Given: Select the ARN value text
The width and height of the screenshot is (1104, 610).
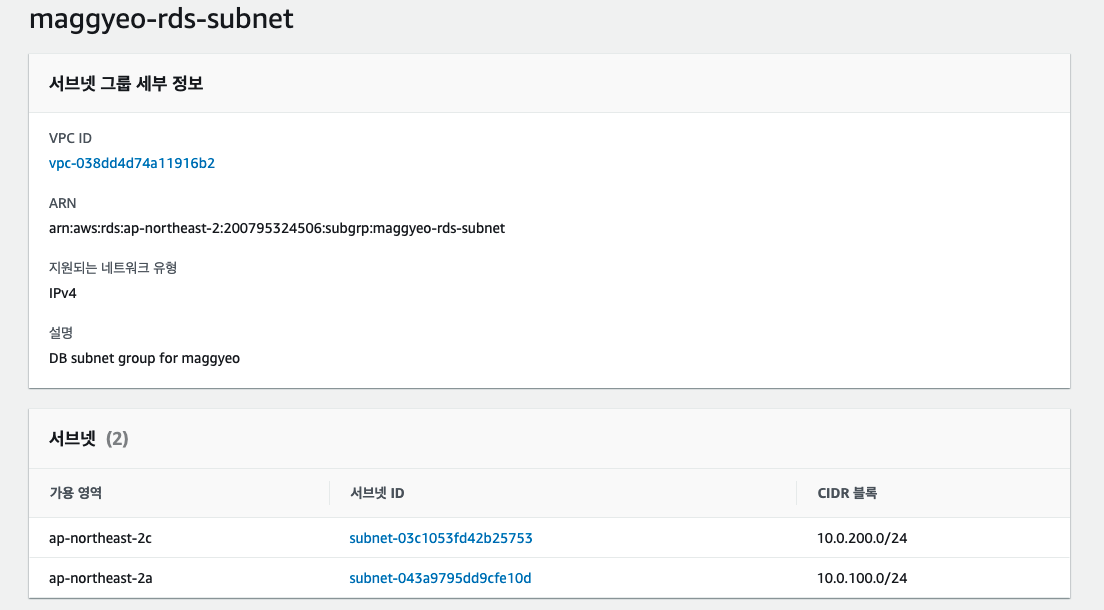Looking at the screenshot, I should tap(276, 228).
